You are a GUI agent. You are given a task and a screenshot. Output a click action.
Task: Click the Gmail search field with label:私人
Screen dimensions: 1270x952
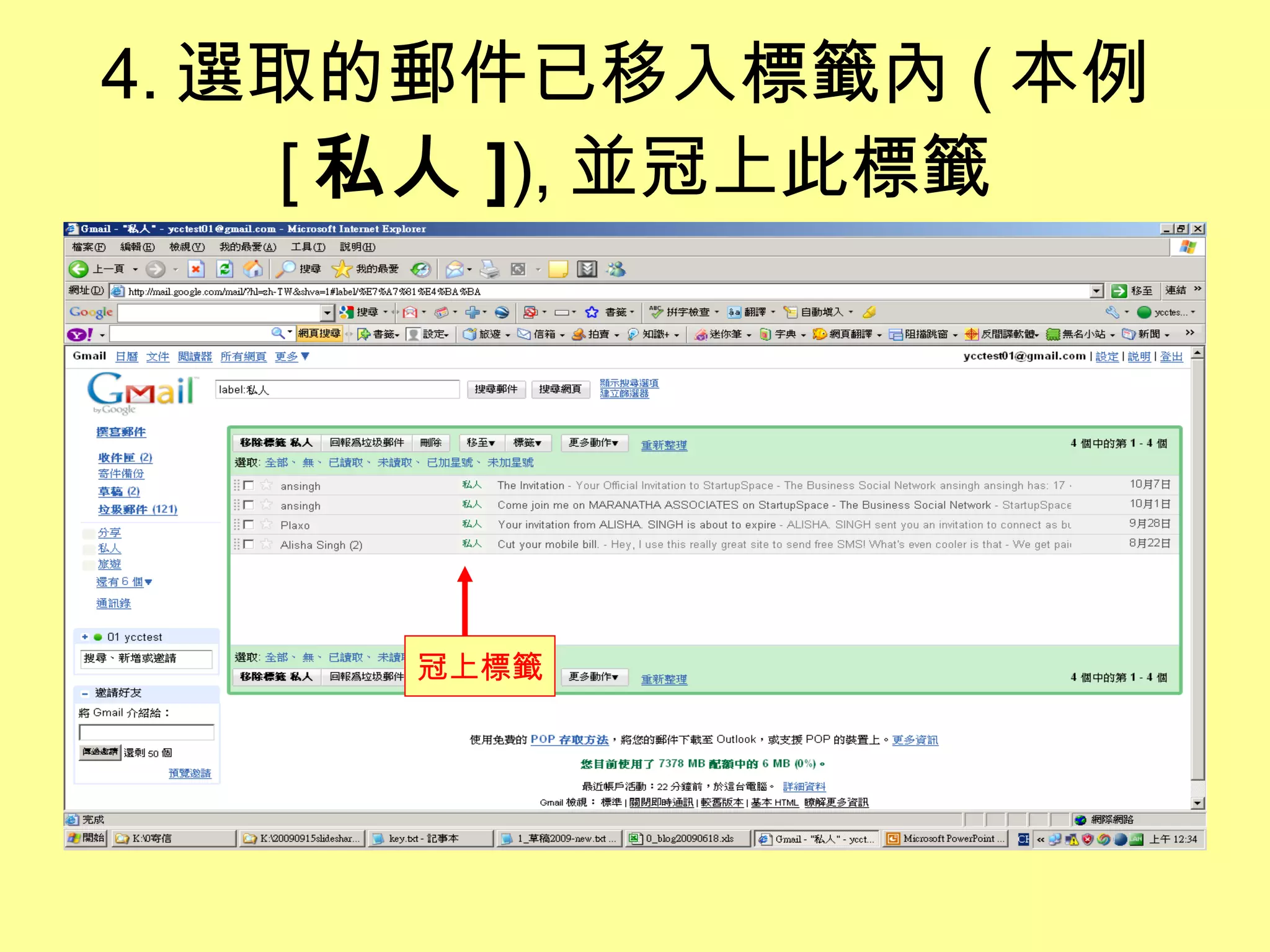click(337, 390)
